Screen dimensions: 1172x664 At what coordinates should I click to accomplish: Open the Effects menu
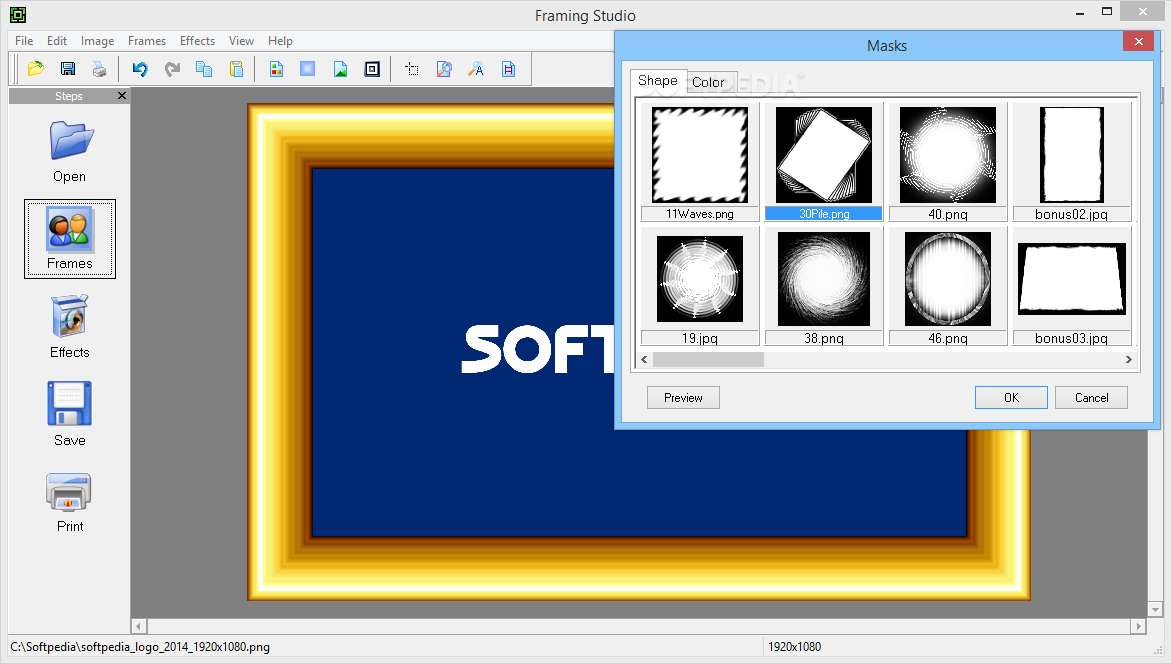pyautogui.click(x=197, y=41)
